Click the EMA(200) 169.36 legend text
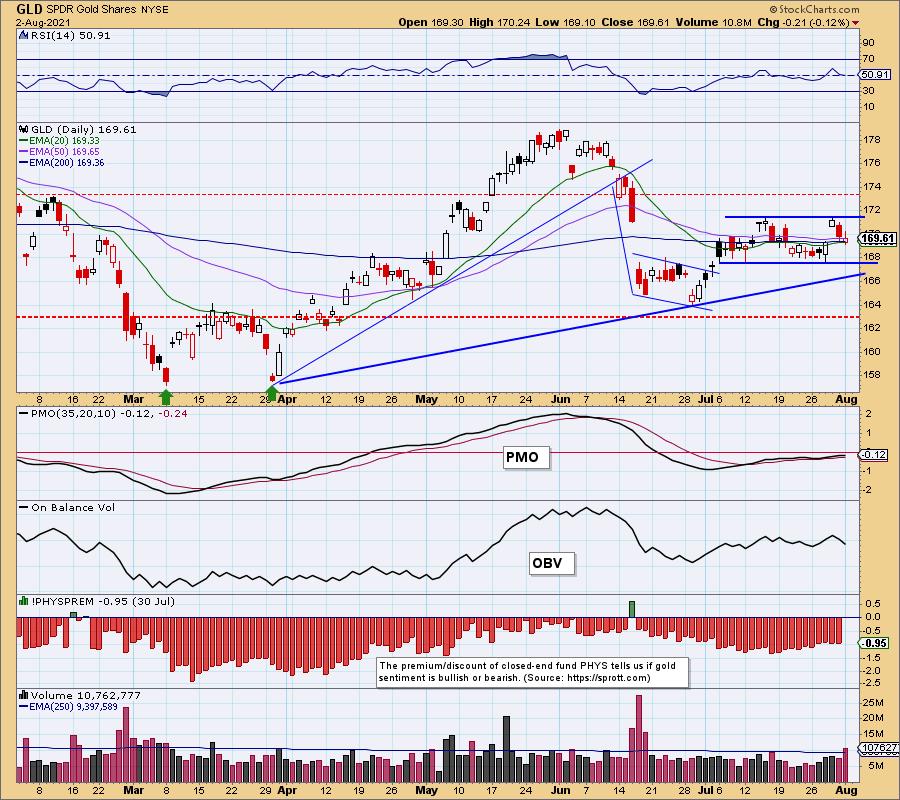 click(x=67, y=162)
